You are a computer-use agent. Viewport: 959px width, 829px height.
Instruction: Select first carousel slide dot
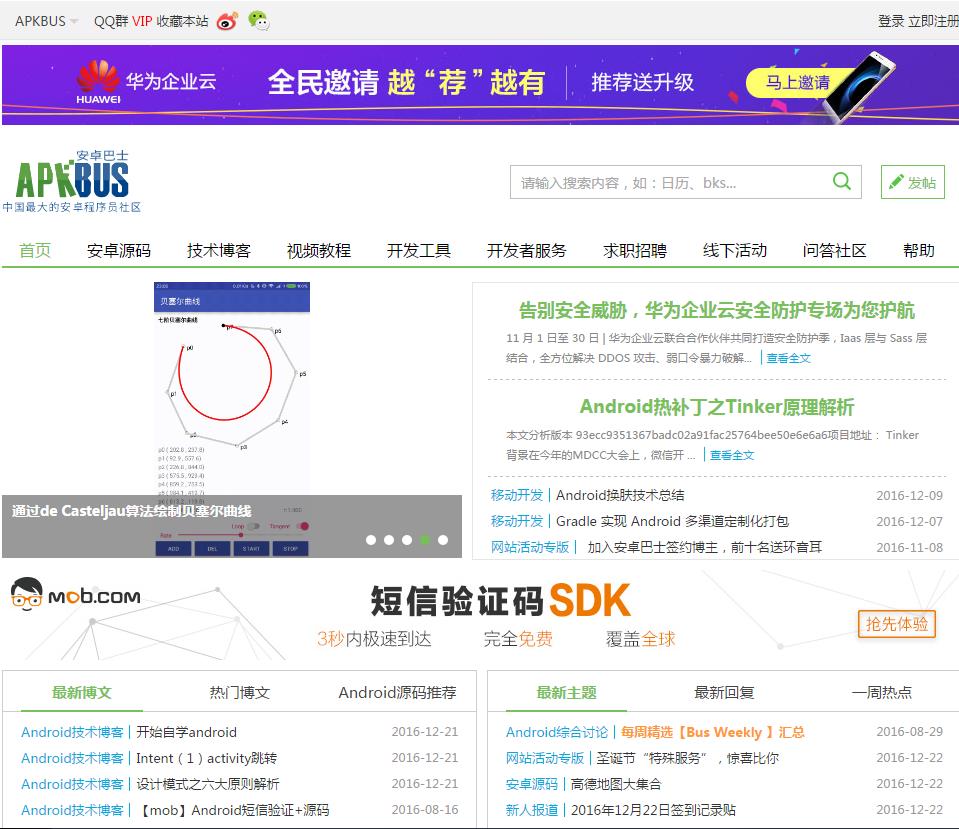point(371,540)
